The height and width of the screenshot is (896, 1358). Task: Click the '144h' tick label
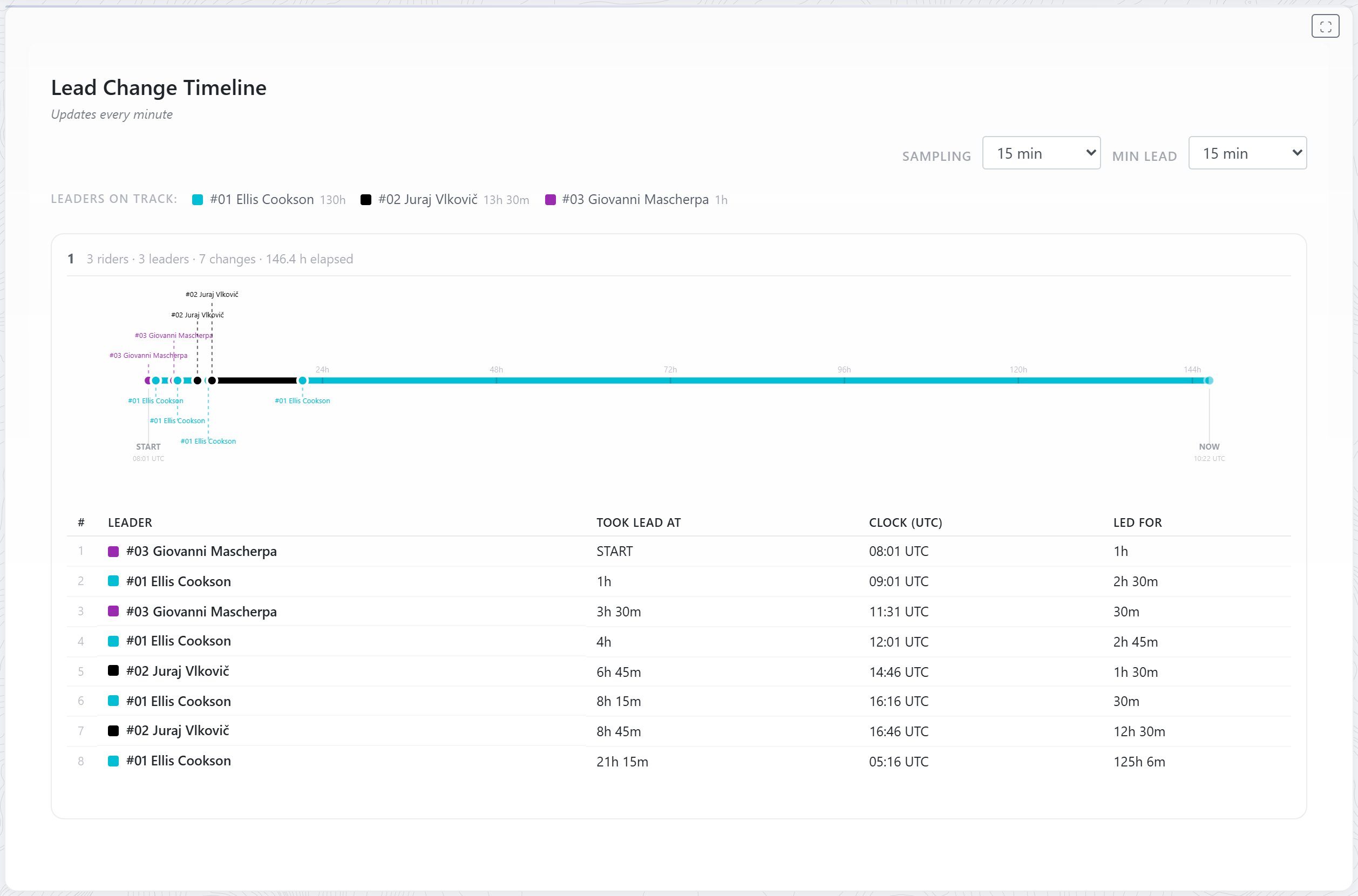[x=1192, y=370]
